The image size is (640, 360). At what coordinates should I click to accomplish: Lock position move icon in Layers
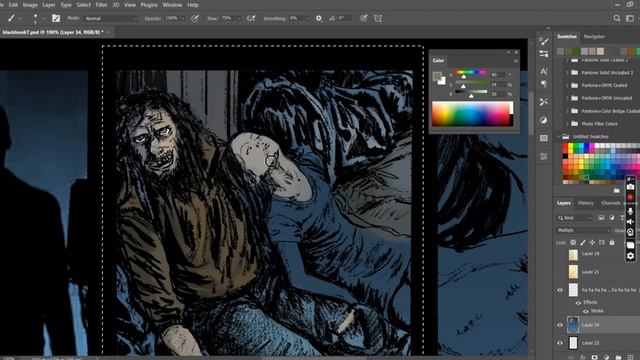(x=592, y=242)
